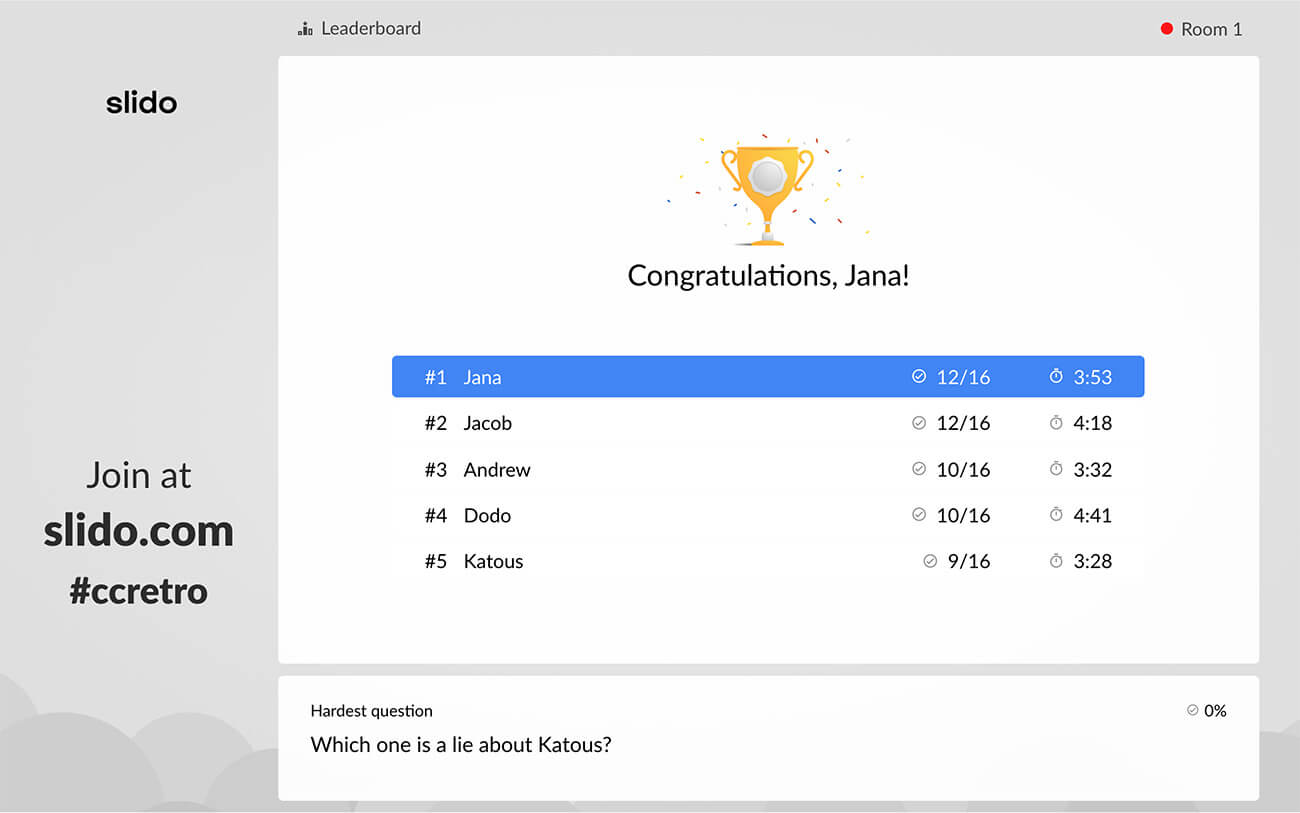Viewport: 1300px width, 813px height.
Task: Click the slido.com join link
Action: pyautogui.click(x=138, y=531)
